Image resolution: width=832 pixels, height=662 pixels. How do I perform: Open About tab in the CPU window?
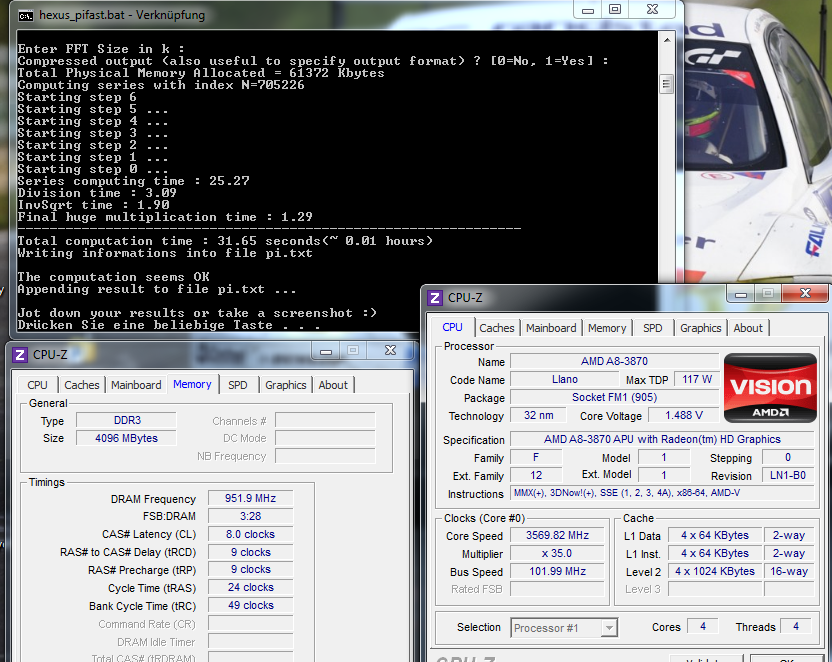[x=748, y=328]
